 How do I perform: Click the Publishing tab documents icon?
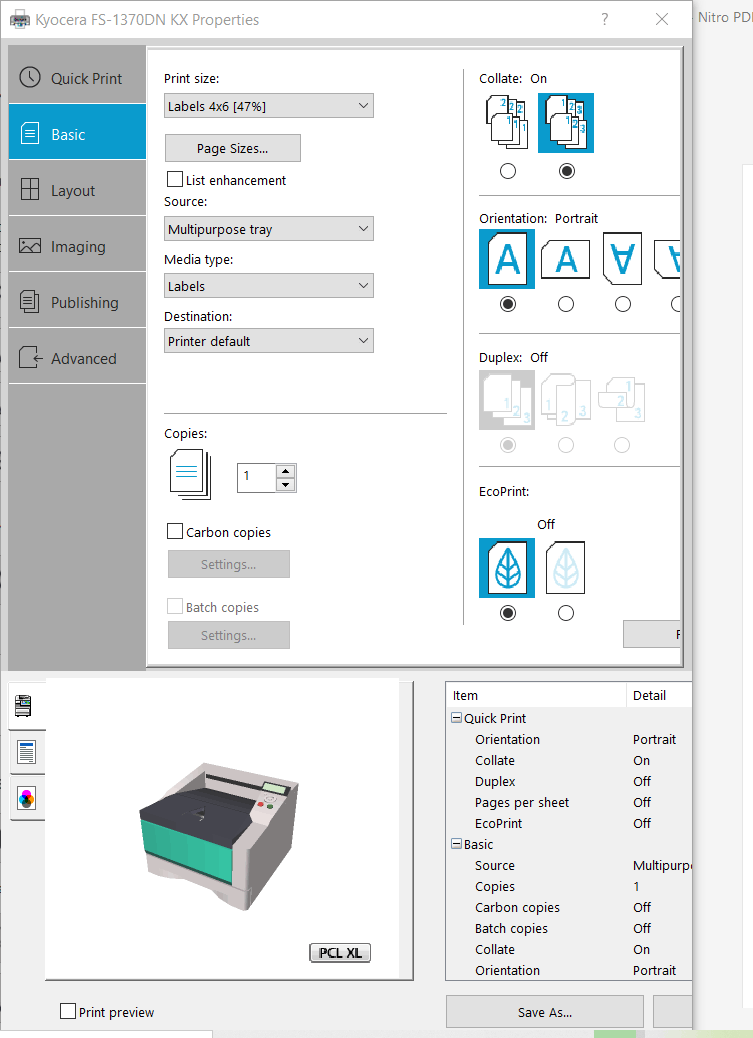coord(30,301)
